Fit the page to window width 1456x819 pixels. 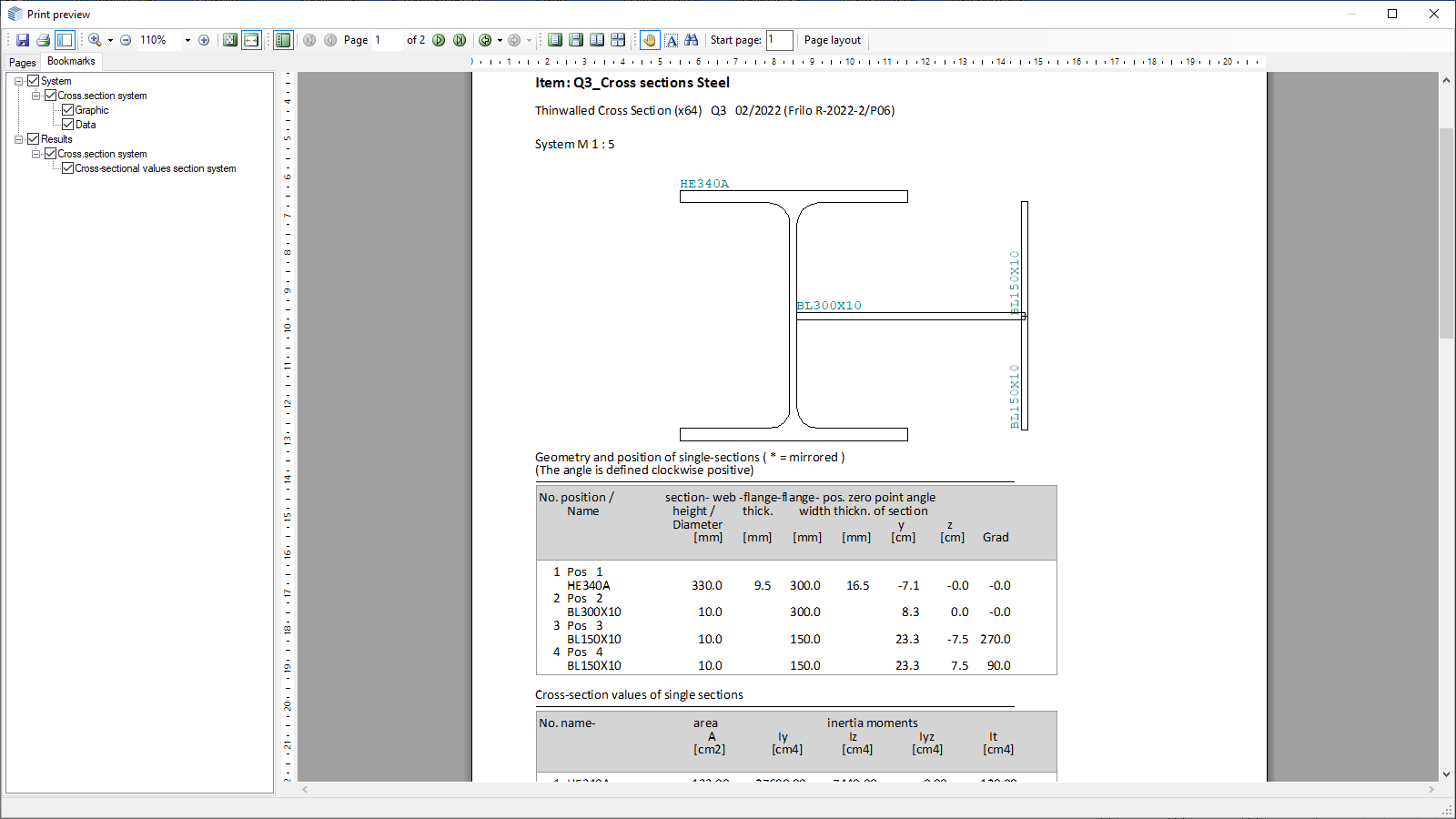click(251, 40)
